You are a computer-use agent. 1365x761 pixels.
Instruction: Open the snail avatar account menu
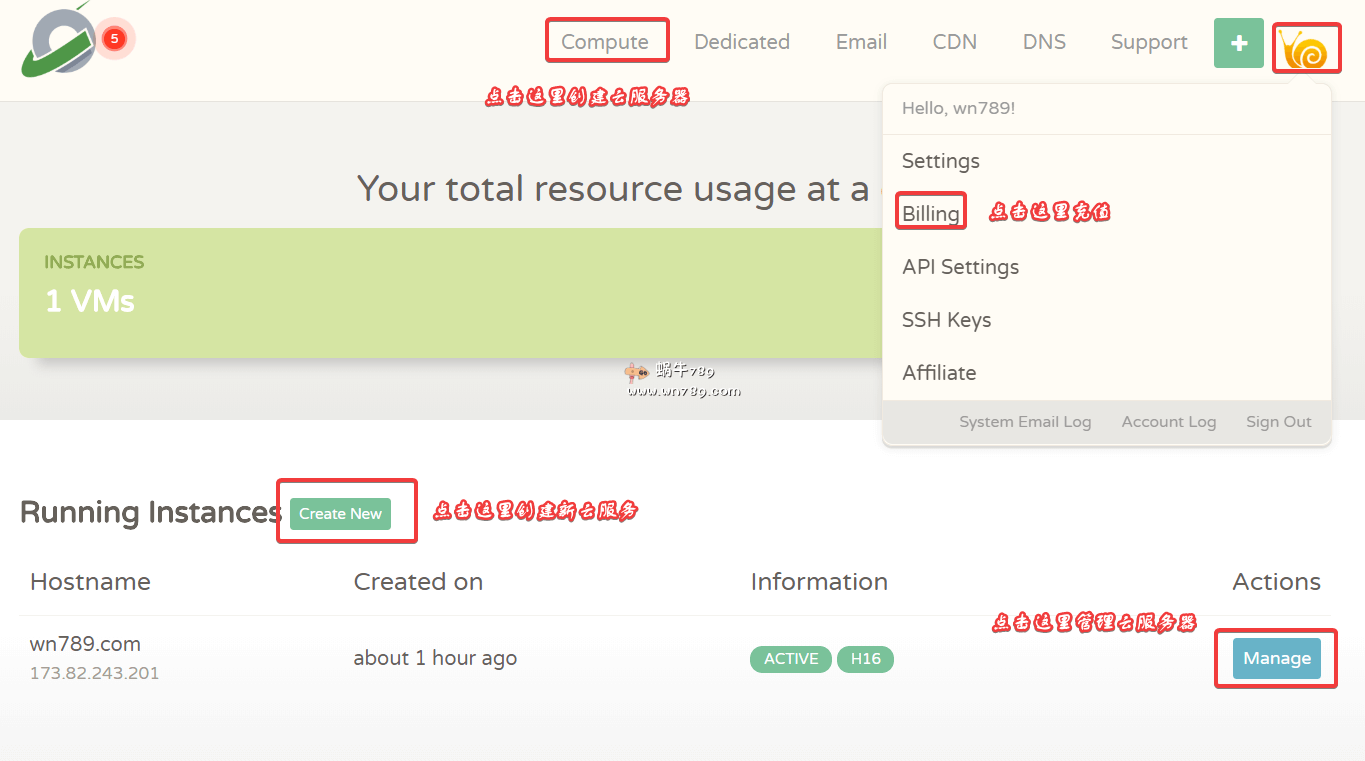tap(1306, 48)
